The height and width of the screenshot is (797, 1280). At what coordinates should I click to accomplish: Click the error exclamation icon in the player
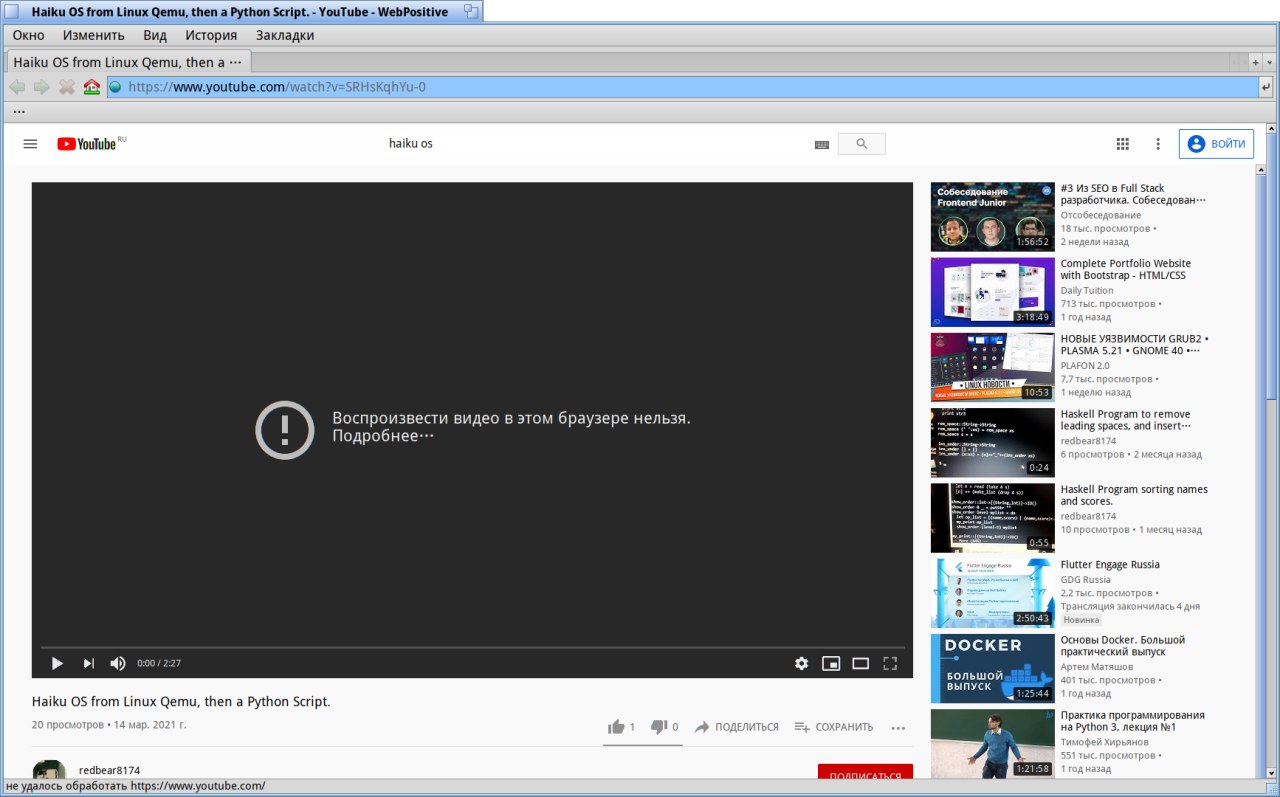pos(285,429)
